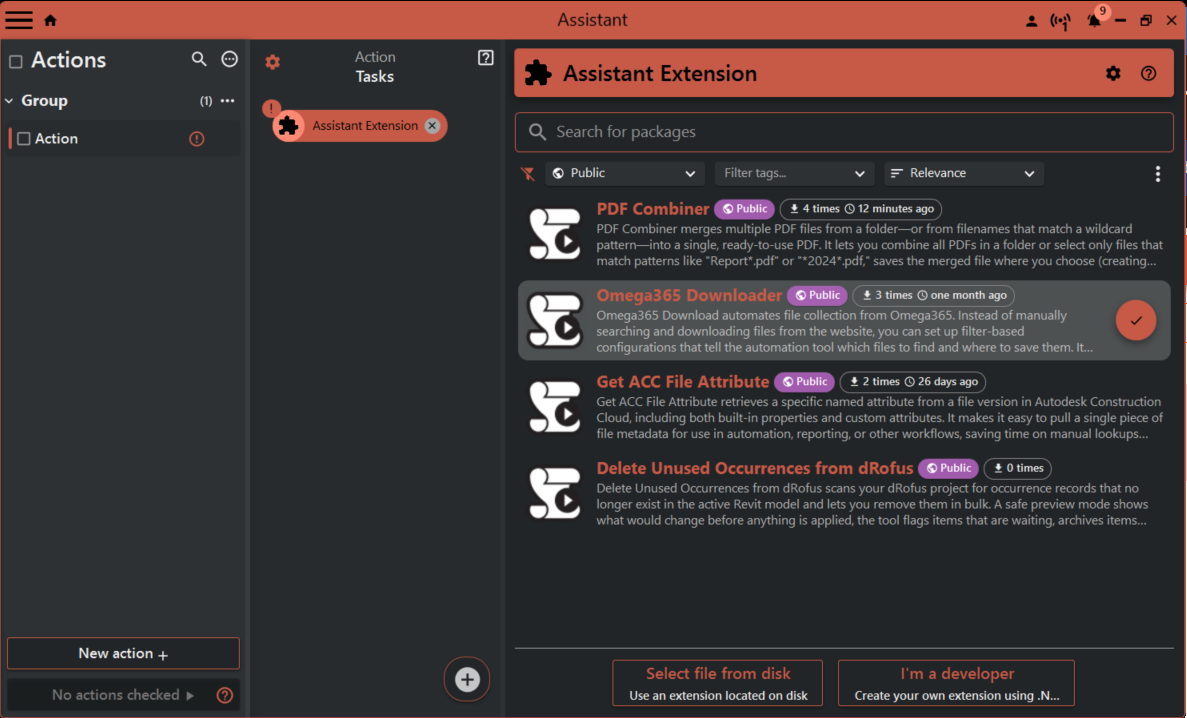Open the Assistant Extension help icon

click(1148, 73)
